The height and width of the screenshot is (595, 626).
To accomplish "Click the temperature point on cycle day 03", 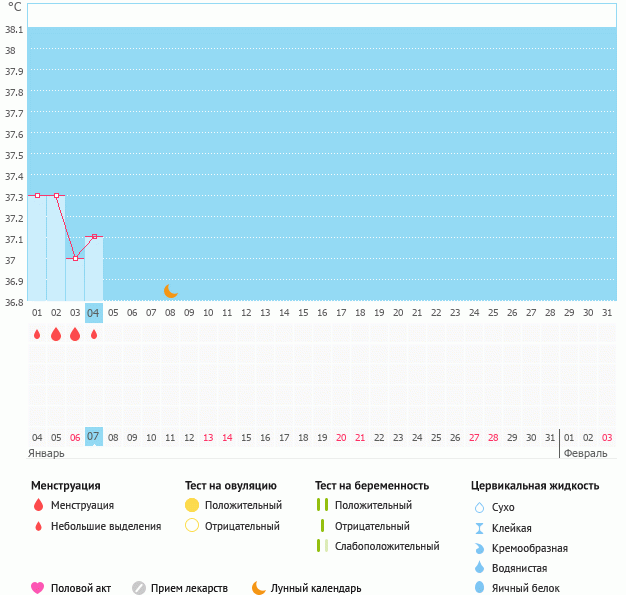I will point(75,258).
